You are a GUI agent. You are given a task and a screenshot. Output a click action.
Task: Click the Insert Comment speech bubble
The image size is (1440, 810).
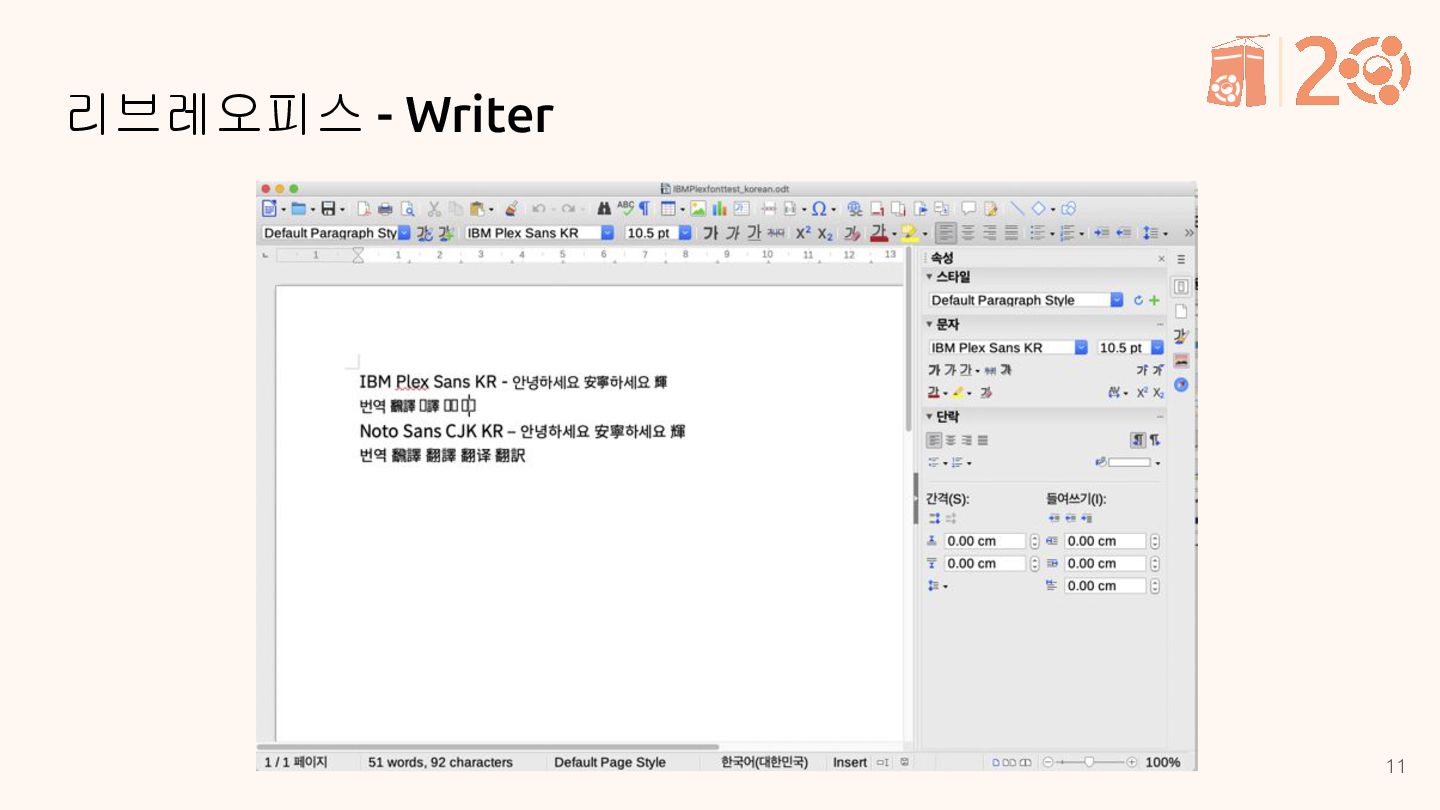coord(969,208)
